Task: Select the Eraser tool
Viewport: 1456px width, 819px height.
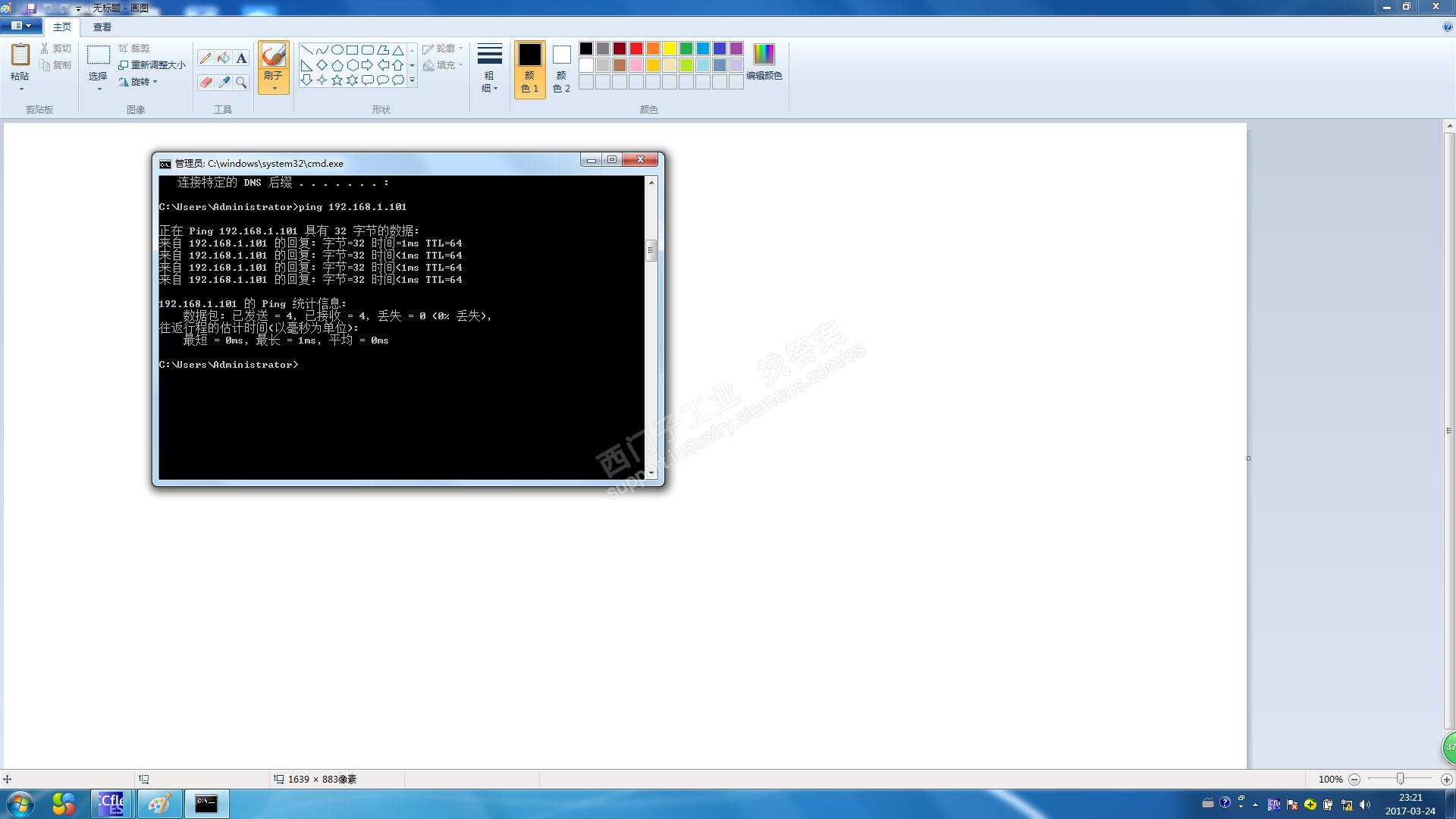Action: 206,82
